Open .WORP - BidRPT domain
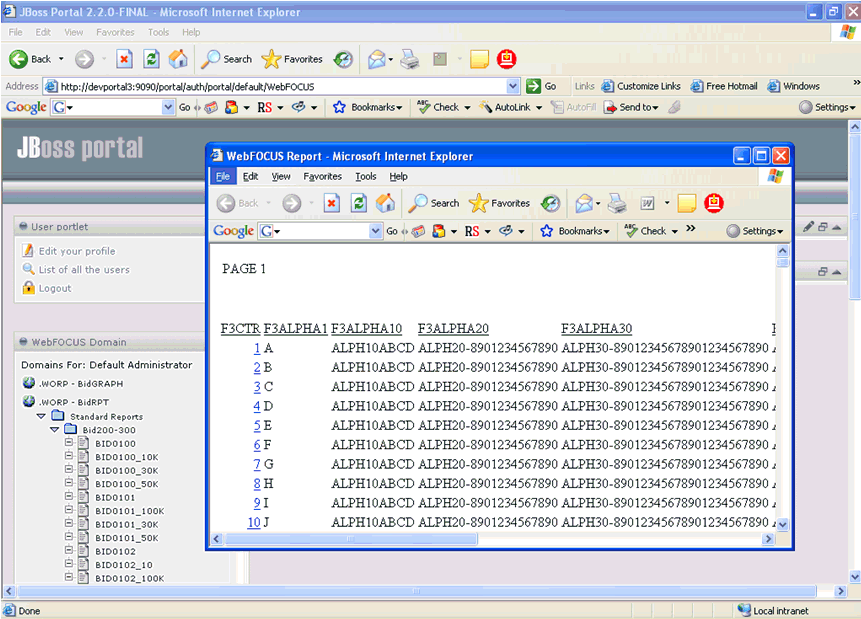Viewport: 861px width, 619px height. [74, 402]
